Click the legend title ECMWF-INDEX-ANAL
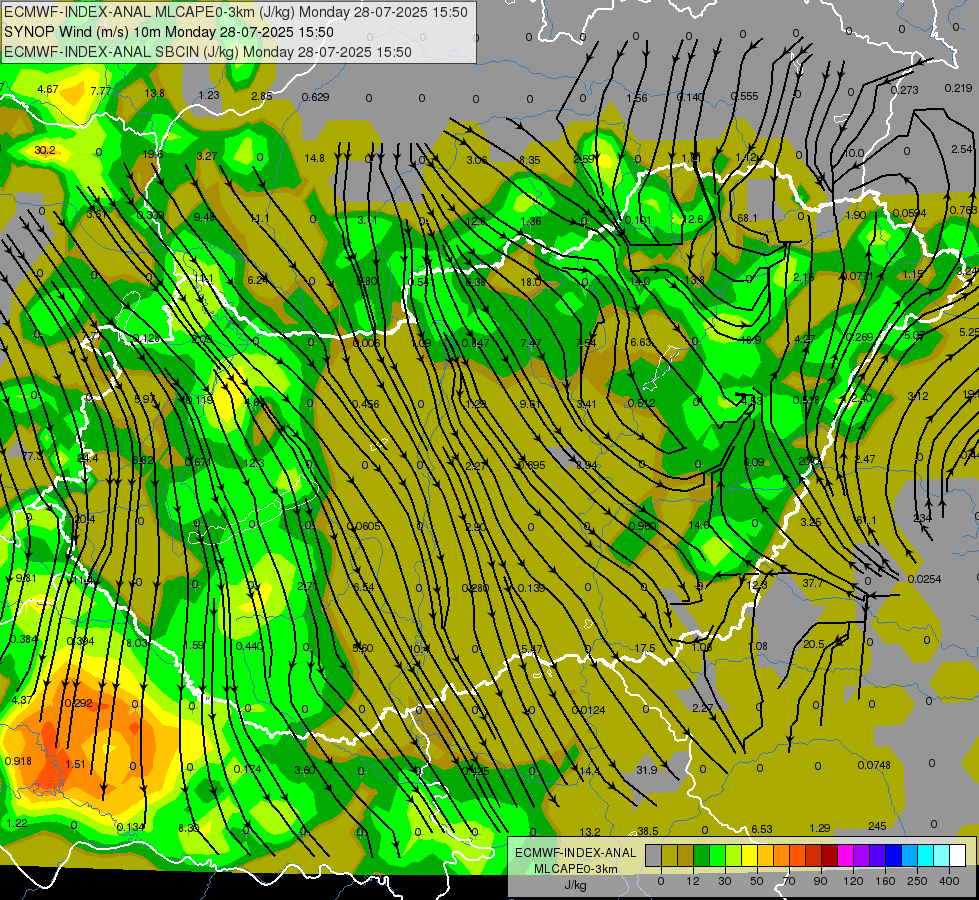979x900 pixels. coord(575,853)
